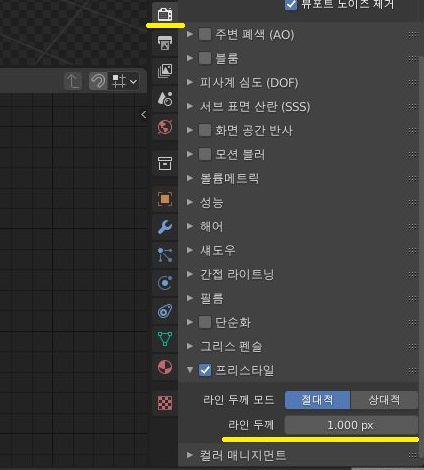Grab the 프리스타일 panel drag handle
The image size is (424, 470).
tap(413, 370)
